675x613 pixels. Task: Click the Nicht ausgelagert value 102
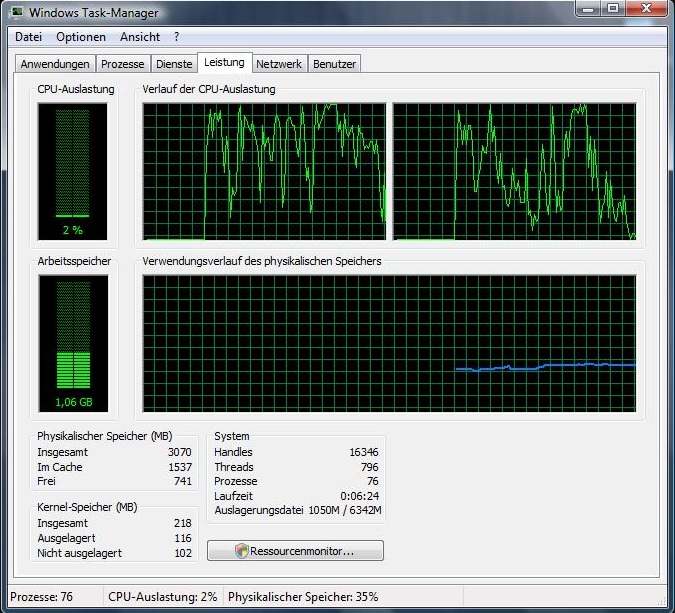(x=183, y=553)
